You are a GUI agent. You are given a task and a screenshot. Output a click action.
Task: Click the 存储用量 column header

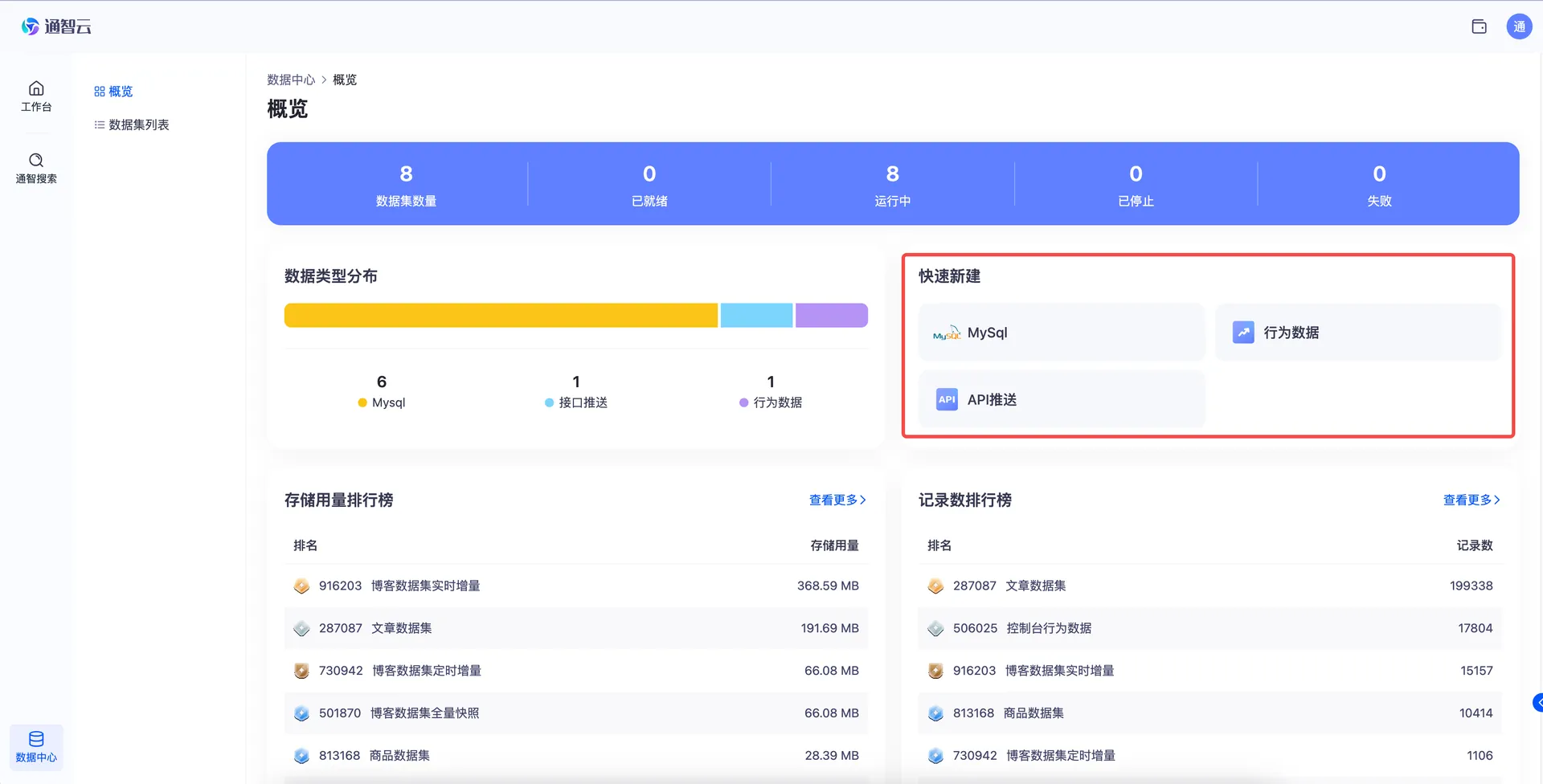click(834, 545)
